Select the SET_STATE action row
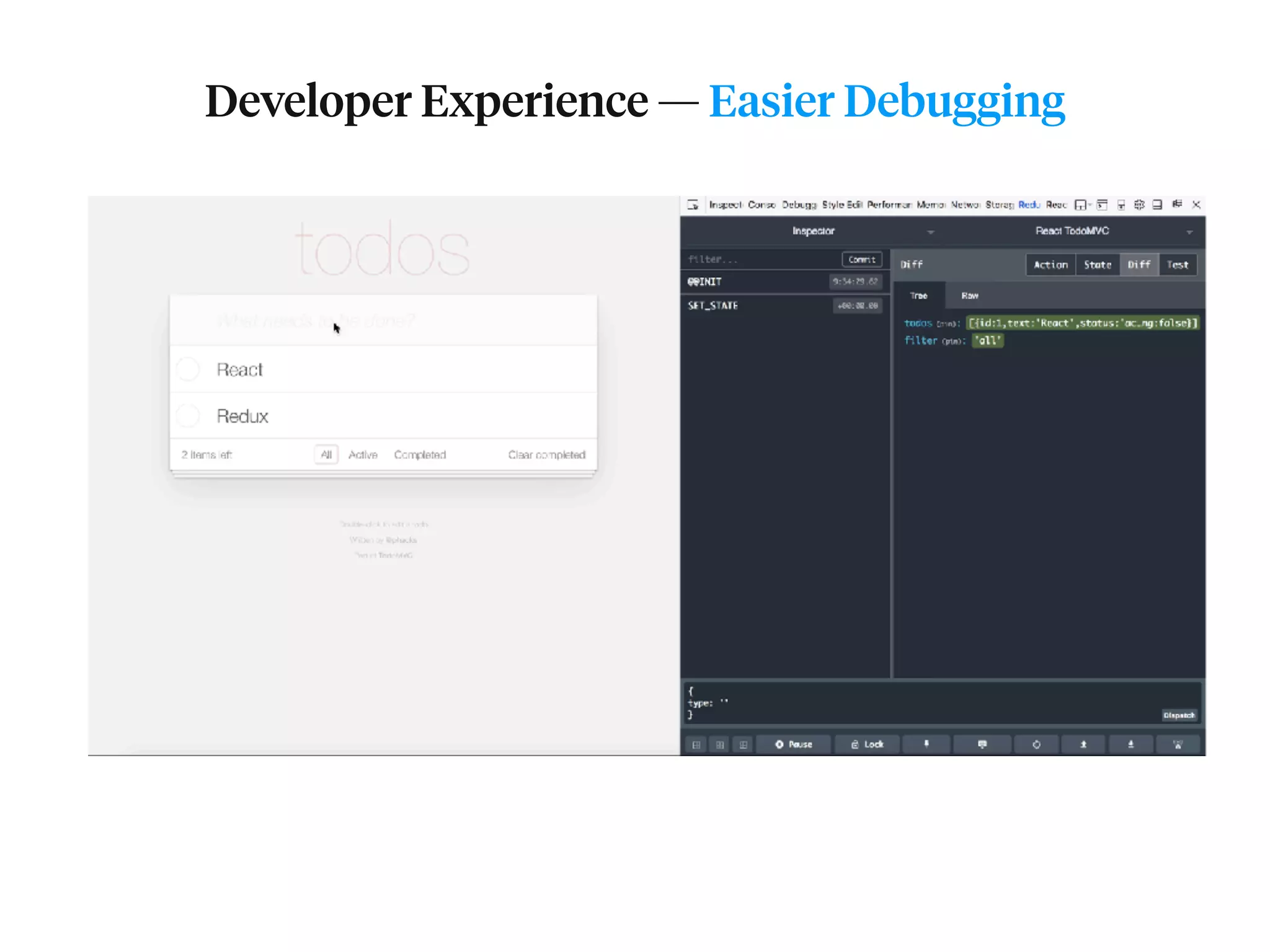 (785, 306)
